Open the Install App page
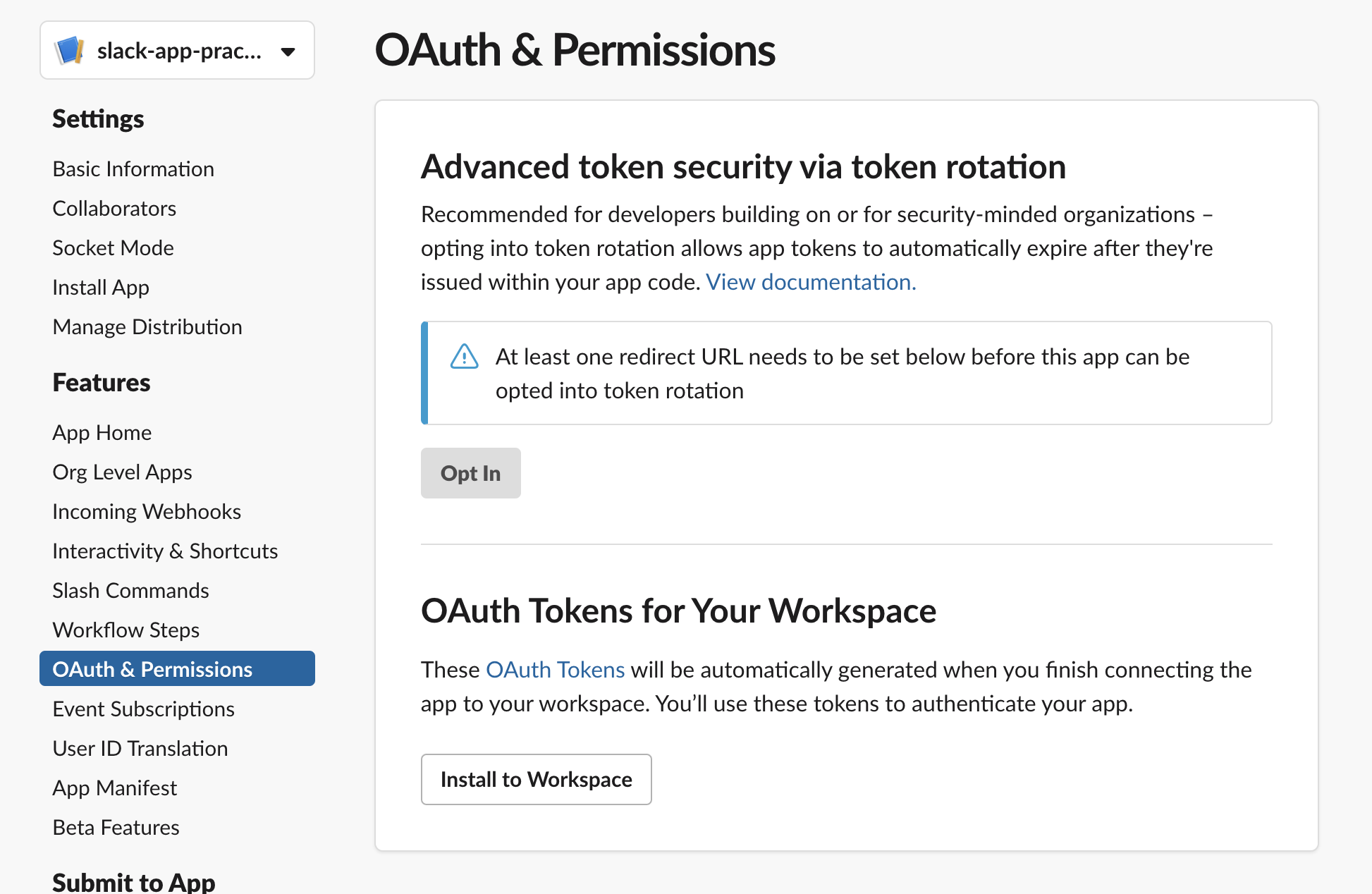This screenshot has width=1372, height=894. click(100, 287)
